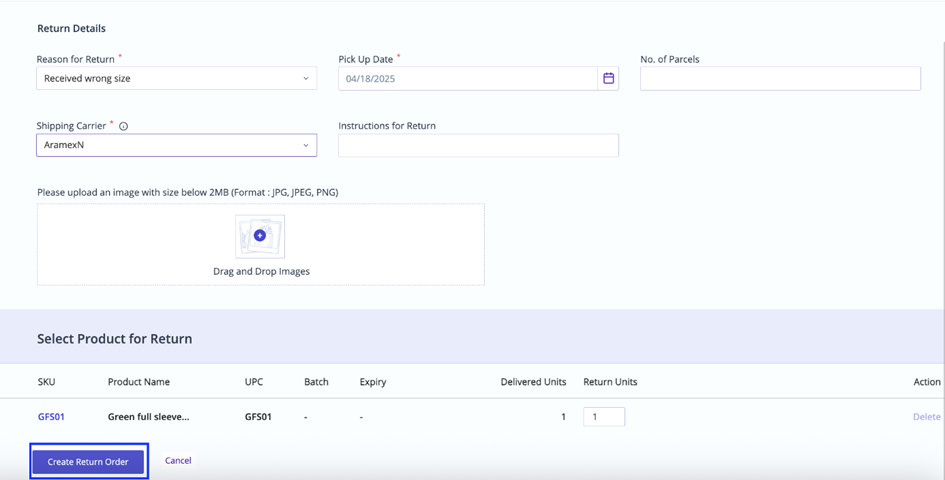Screen dimensions: 945x480
Task: Open the GFS01 SKU link
Action: coord(51,417)
